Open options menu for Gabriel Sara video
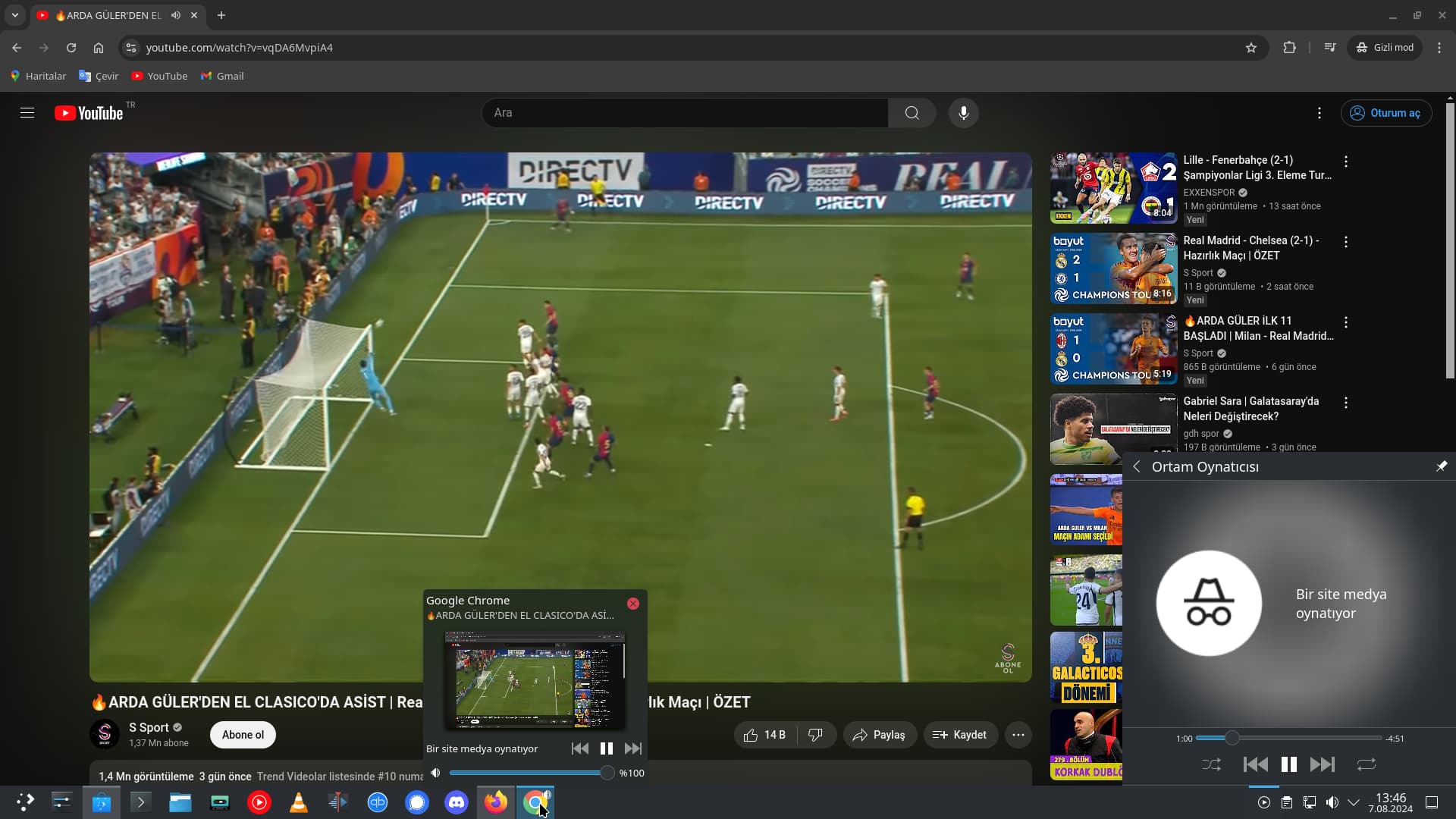This screenshot has height=819, width=1456. click(1346, 403)
